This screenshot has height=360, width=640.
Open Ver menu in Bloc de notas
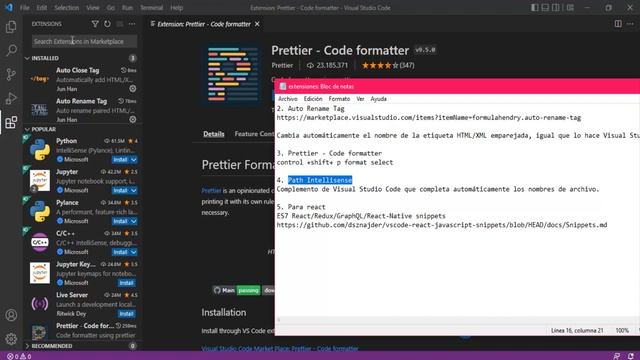(x=360, y=99)
